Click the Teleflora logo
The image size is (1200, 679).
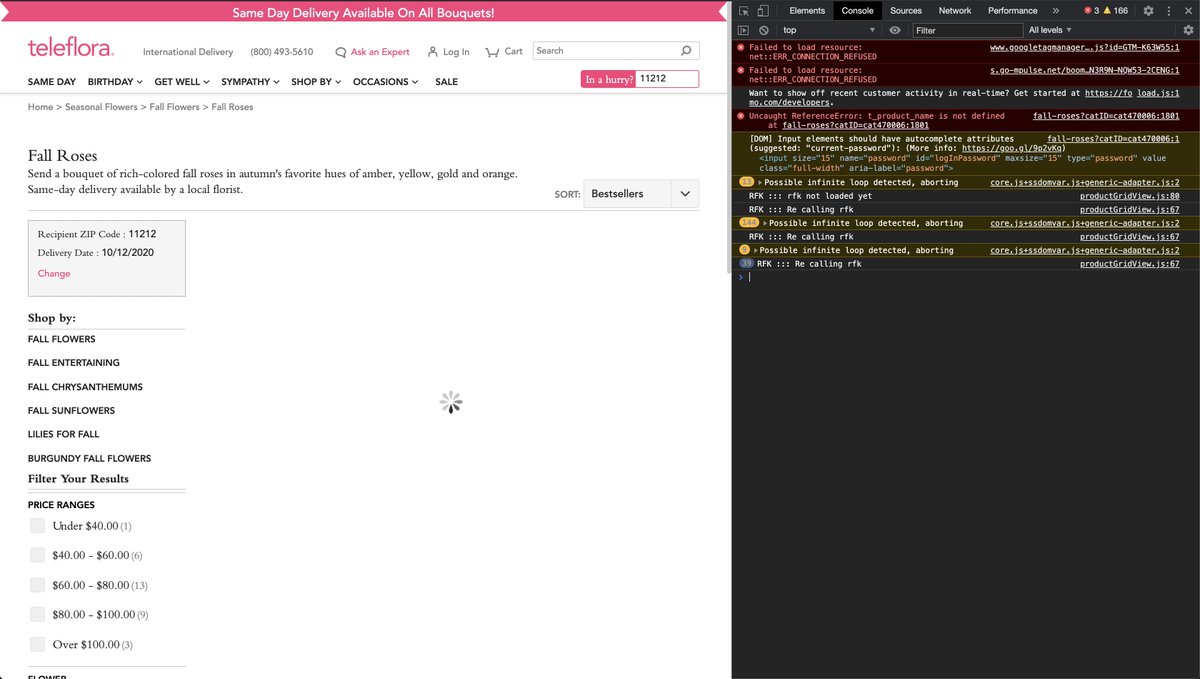click(70, 49)
